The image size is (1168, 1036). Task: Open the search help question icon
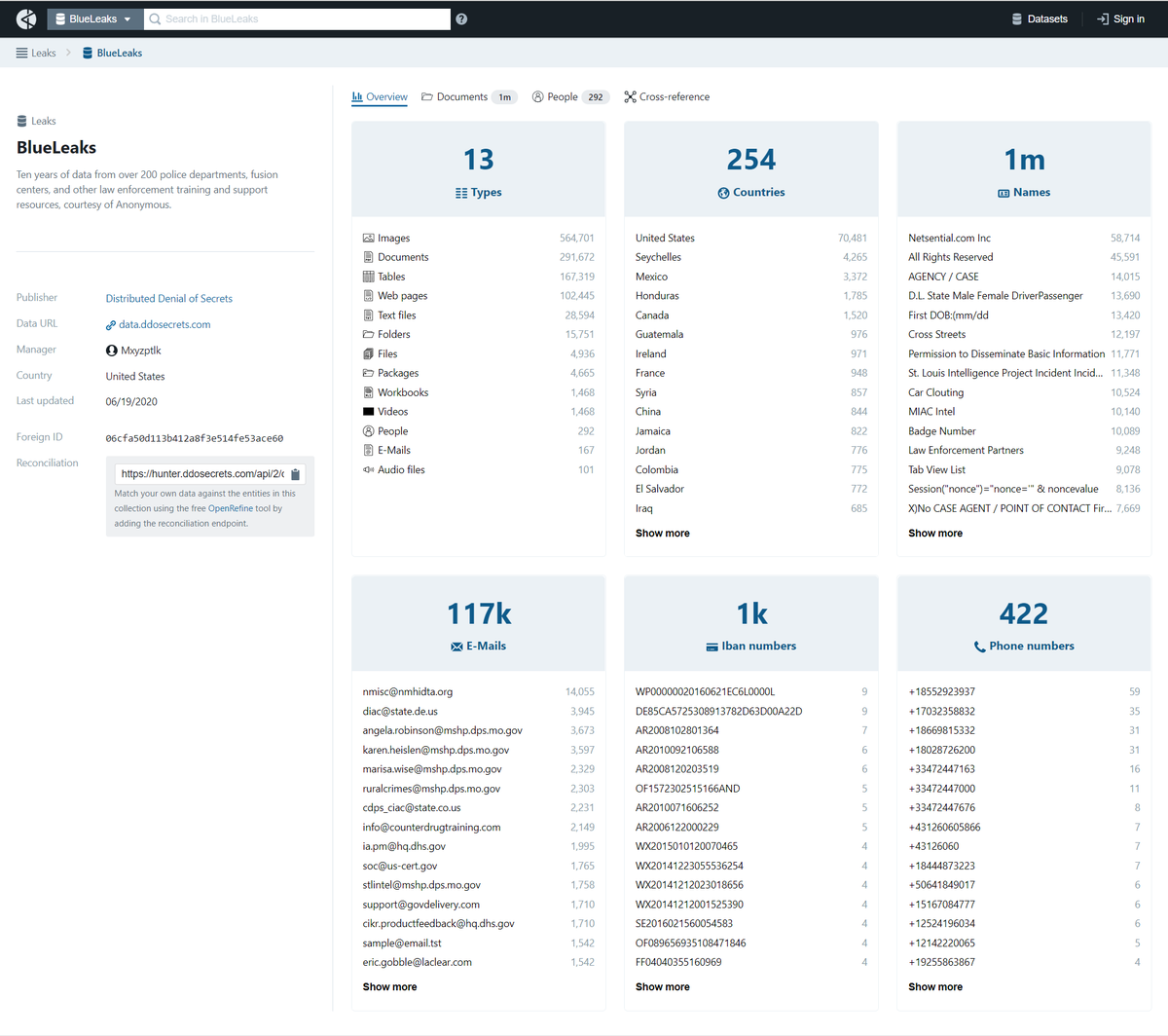tap(461, 18)
